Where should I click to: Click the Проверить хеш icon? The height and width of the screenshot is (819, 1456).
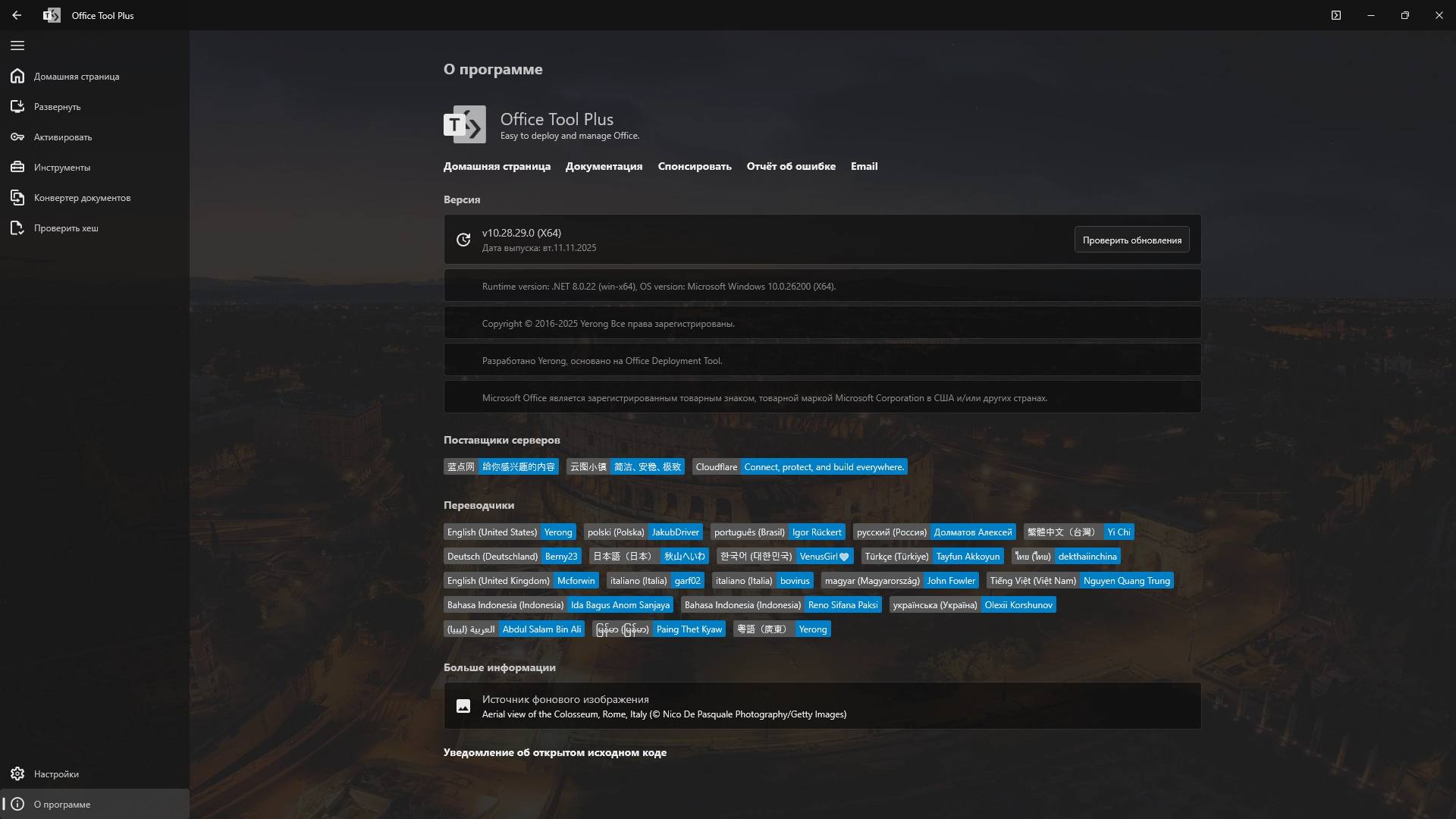click(17, 228)
